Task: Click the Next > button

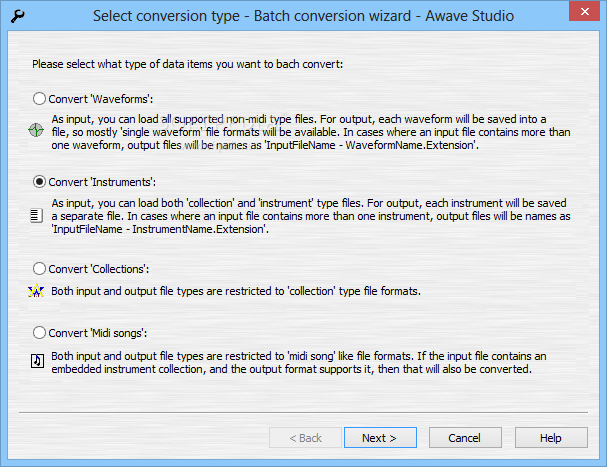Action: (380, 438)
